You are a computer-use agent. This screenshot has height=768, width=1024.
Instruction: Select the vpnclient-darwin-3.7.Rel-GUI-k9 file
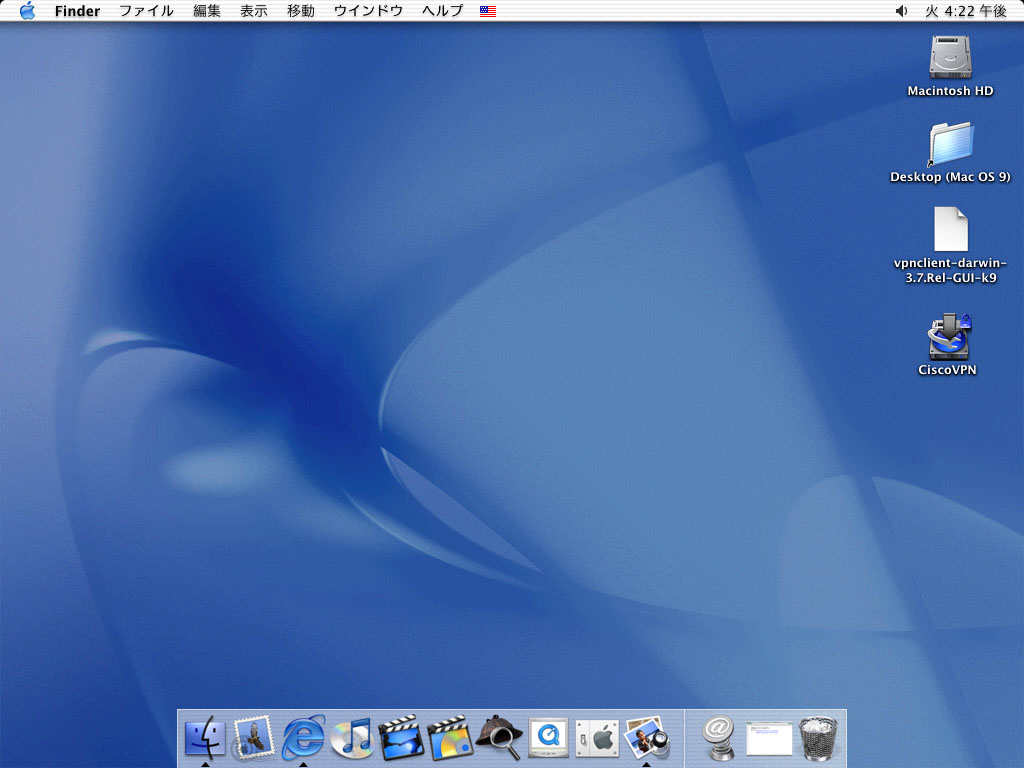point(951,229)
